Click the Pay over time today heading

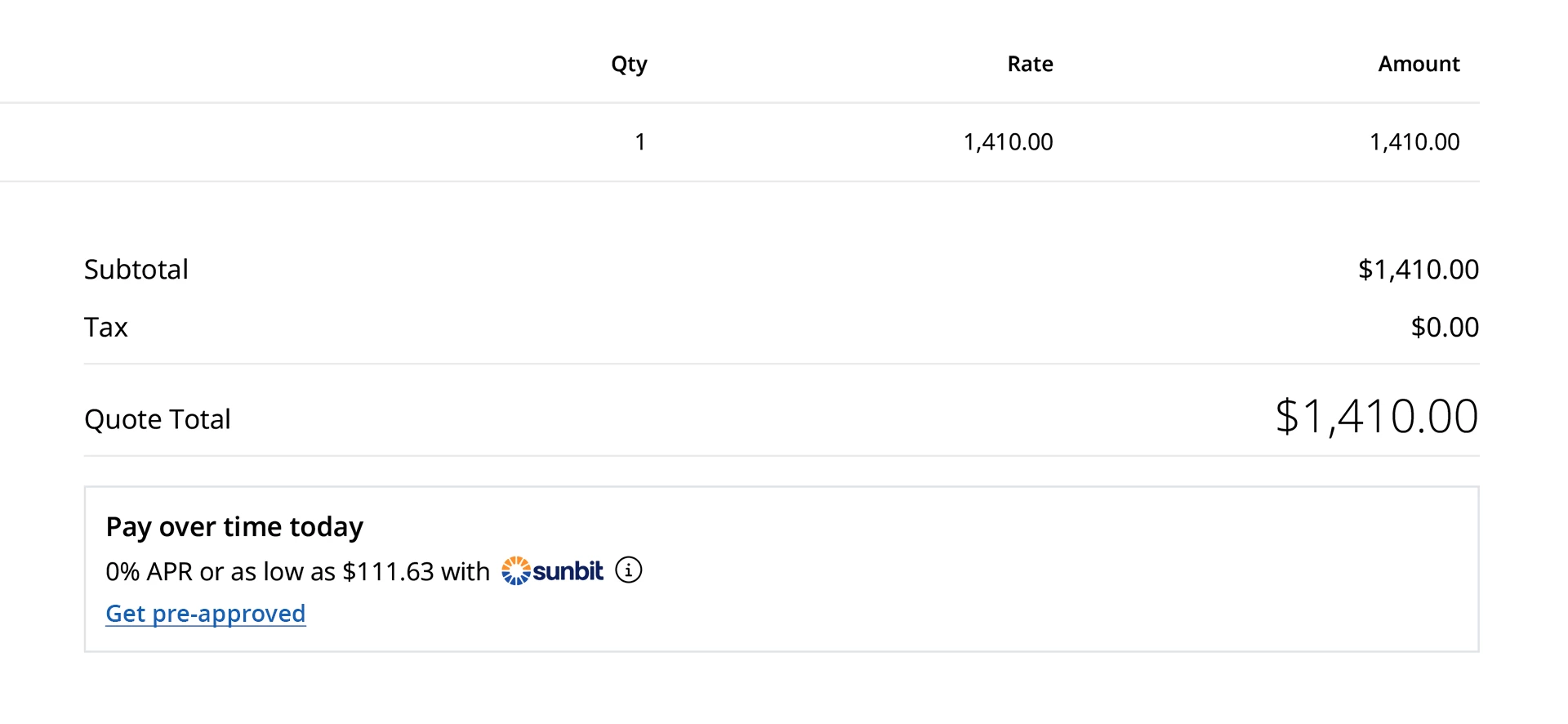point(234,527)
